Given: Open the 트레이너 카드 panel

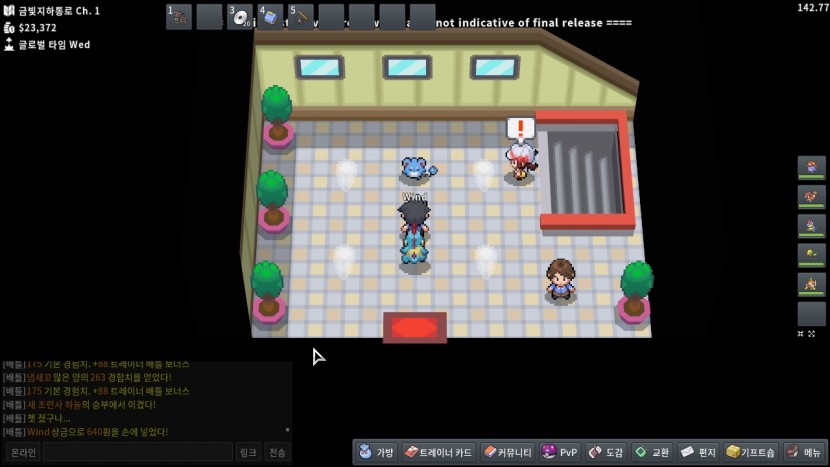Looking at the screenshot, I should coord(438,452).
